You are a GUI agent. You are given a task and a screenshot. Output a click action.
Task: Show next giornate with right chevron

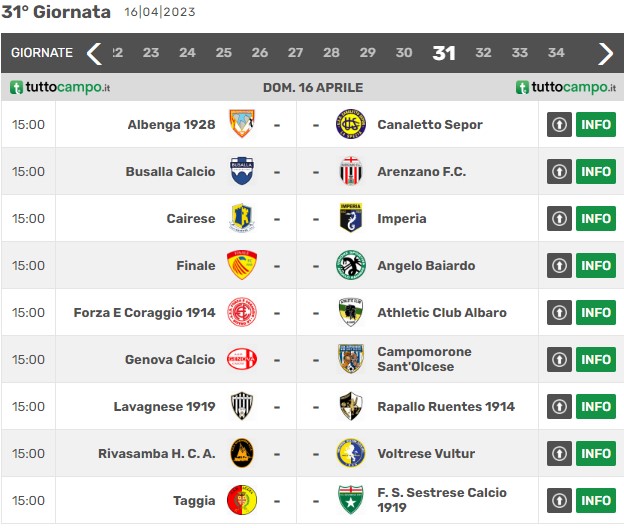pyautogui.click(x=605, y=53)
